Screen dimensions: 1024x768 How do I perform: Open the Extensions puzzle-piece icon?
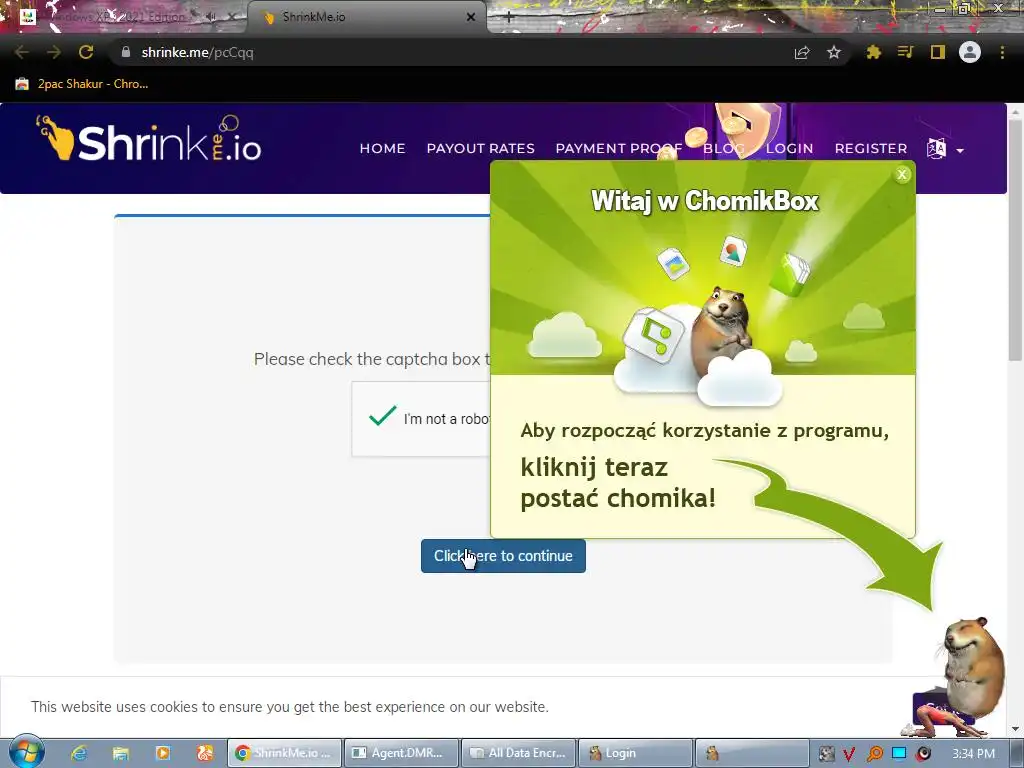(x=874, y=52)
